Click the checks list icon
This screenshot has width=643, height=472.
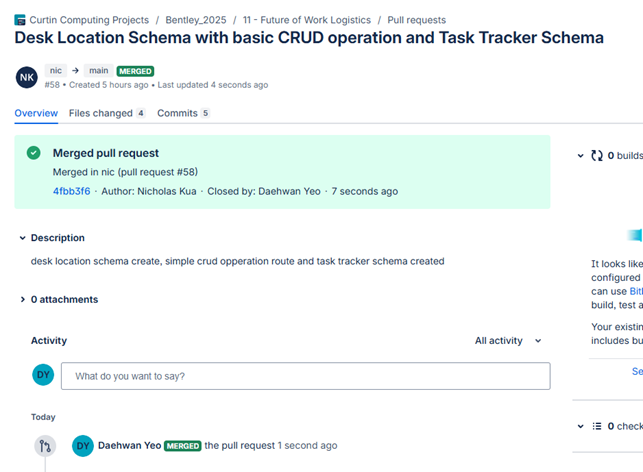point(597,426)
